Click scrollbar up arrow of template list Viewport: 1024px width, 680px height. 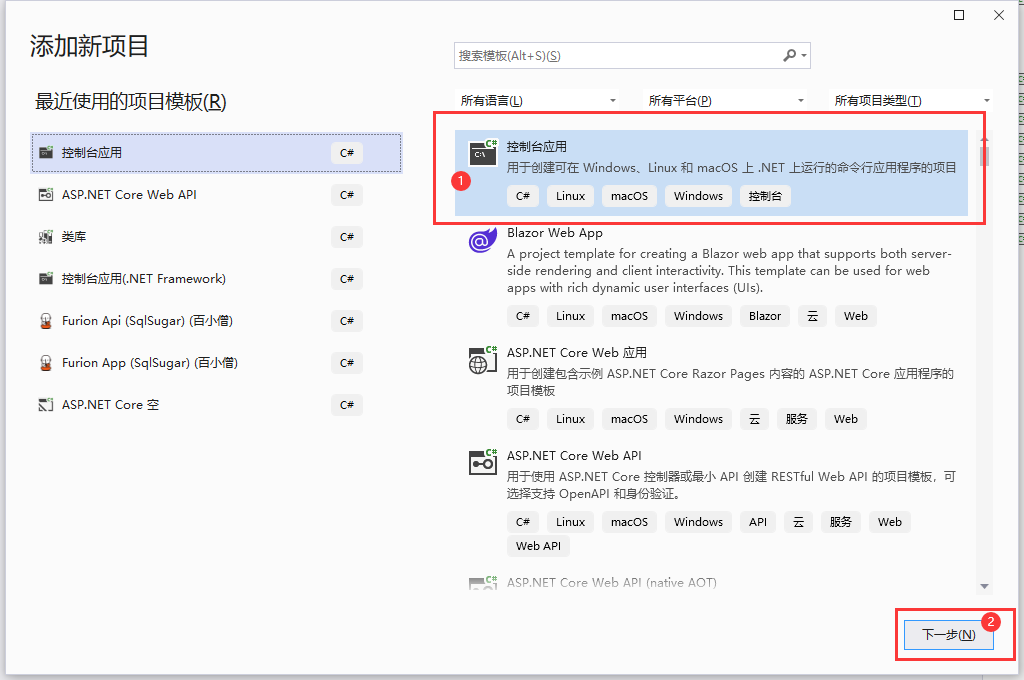[984, 138]
